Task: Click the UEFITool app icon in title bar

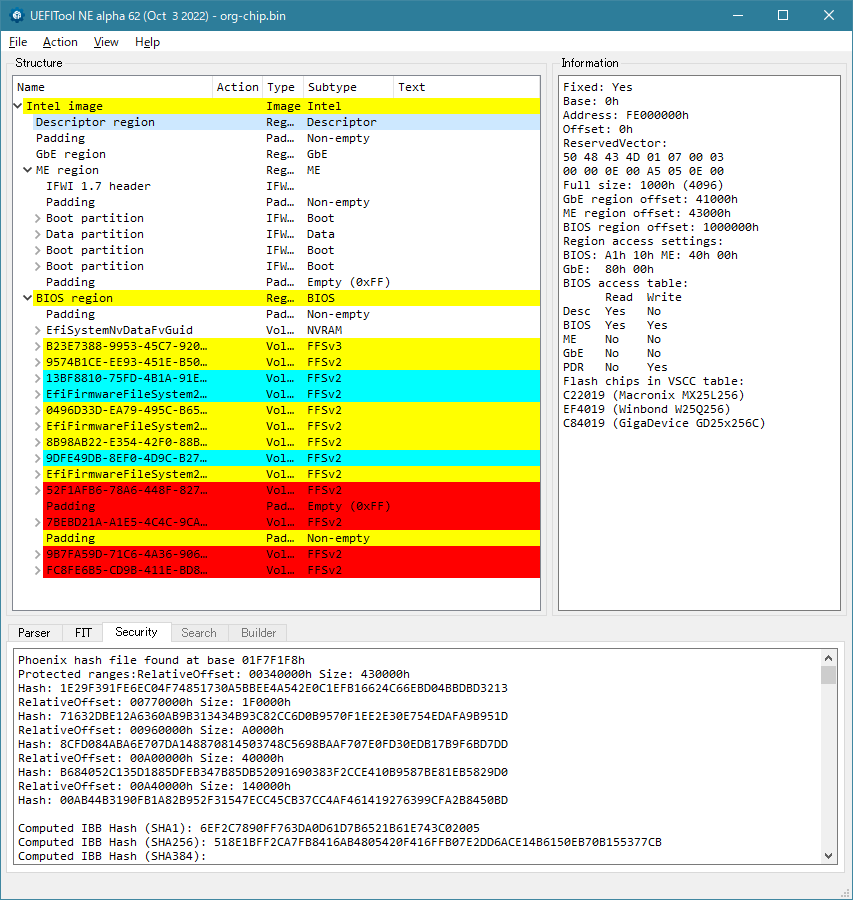Action: tap(17, 15)
